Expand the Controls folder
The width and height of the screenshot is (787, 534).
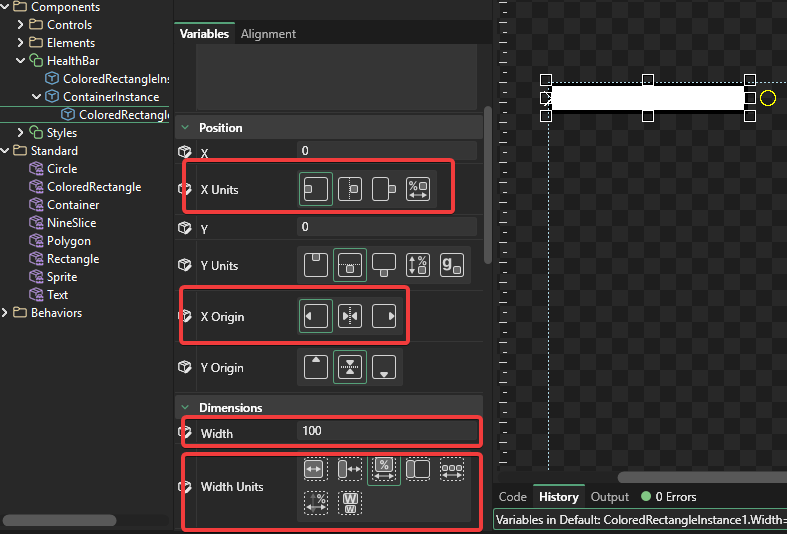point(21,25)
